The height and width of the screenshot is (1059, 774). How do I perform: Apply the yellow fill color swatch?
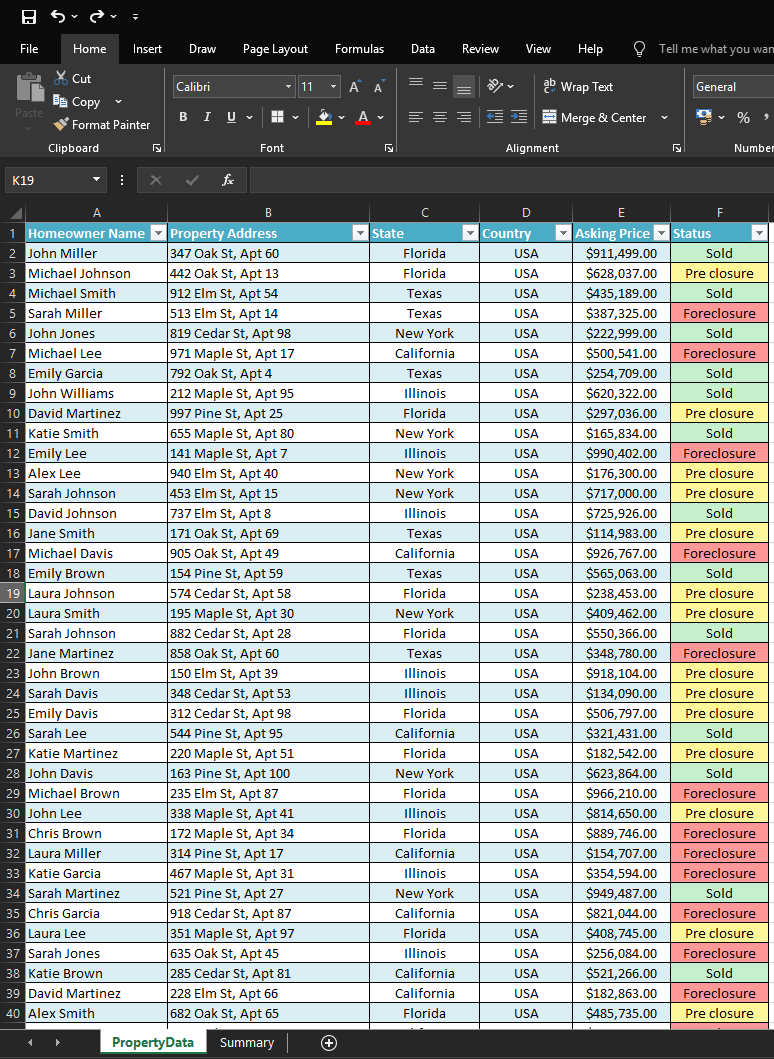pos(324,117)
